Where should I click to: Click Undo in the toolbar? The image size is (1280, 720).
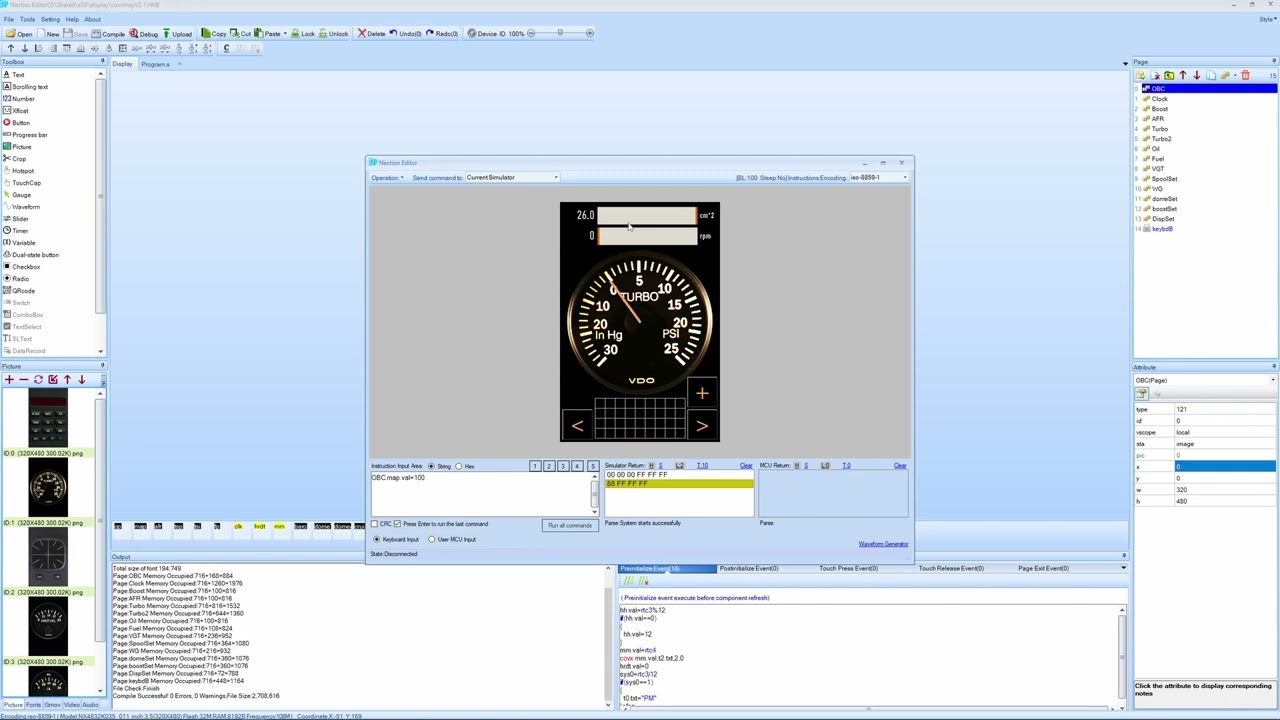pyautogui.click(x=405, y=34)
